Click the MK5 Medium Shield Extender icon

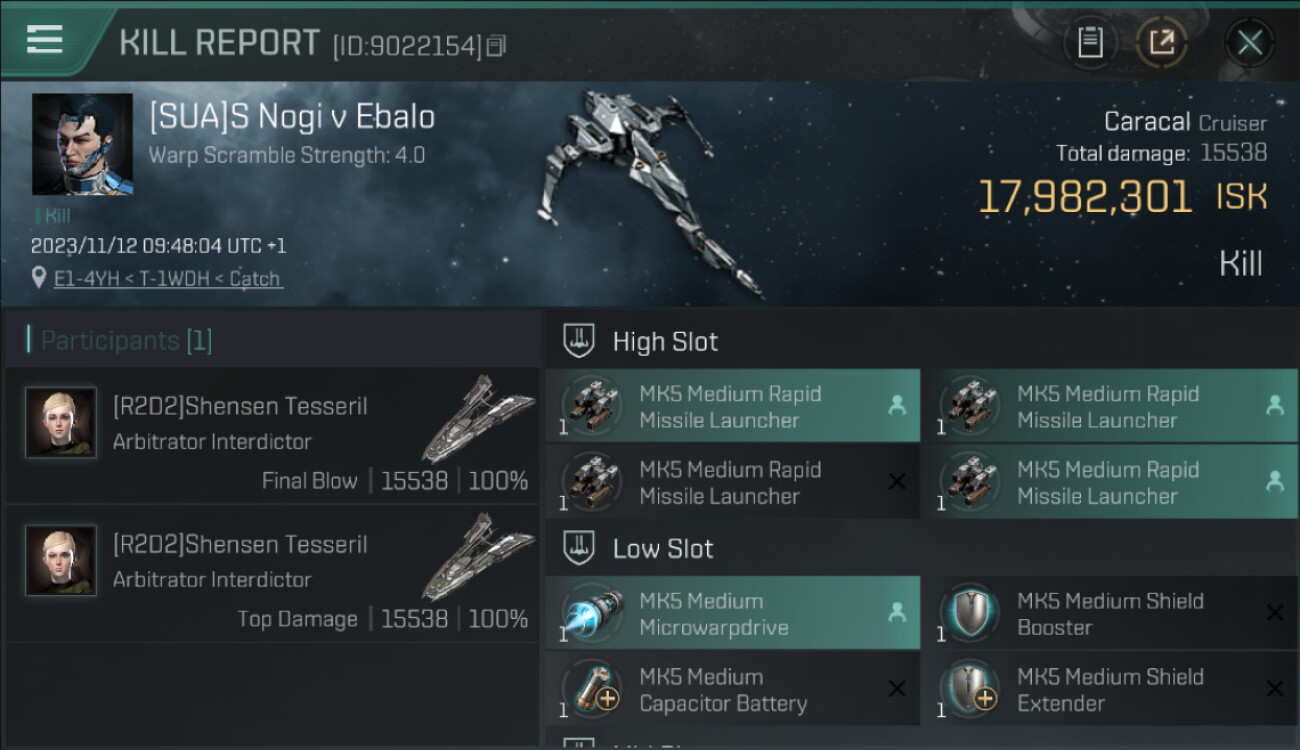point(970,689)
